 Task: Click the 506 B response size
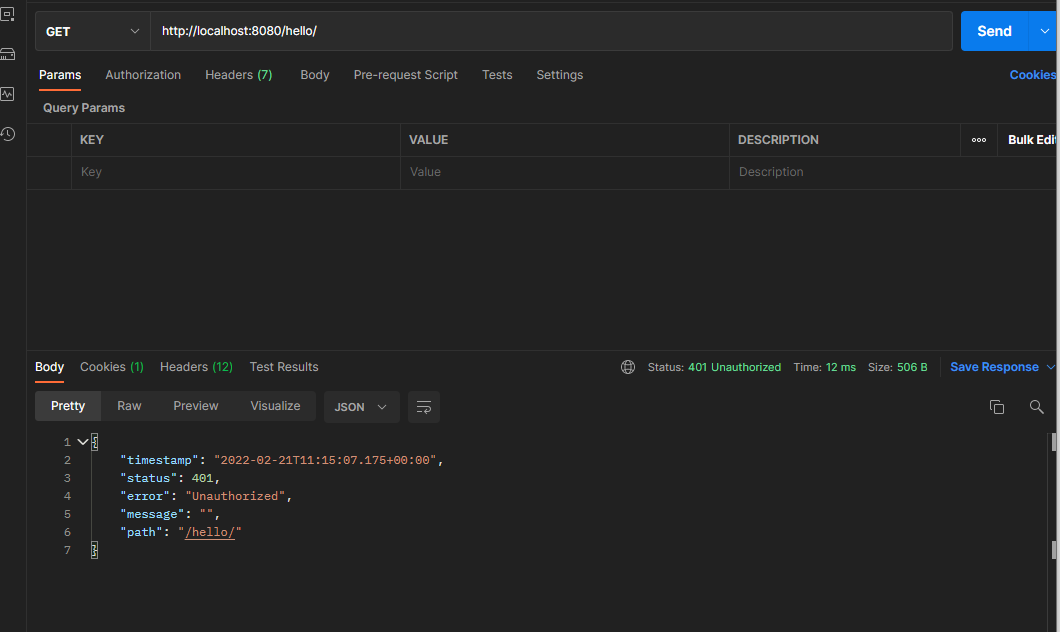tap(912, 367)
